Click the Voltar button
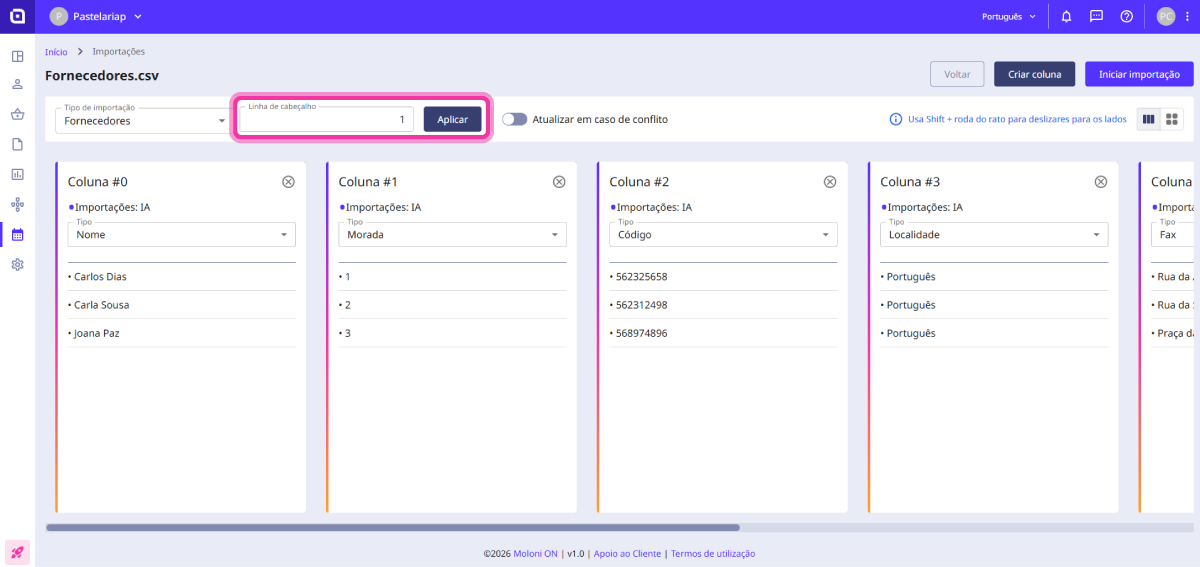The image size is (1200, 567). [x=957, y=74]
